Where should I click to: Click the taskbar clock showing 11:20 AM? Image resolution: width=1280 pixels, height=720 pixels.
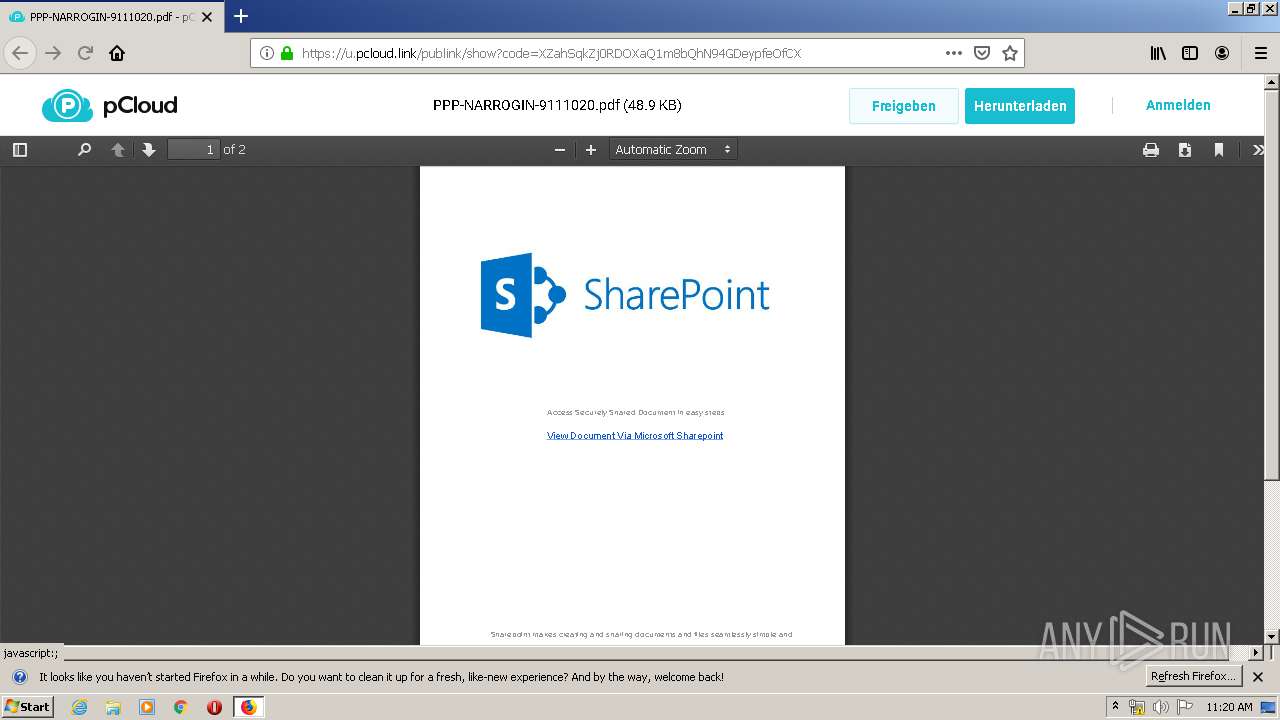[x=1229, y=707]
